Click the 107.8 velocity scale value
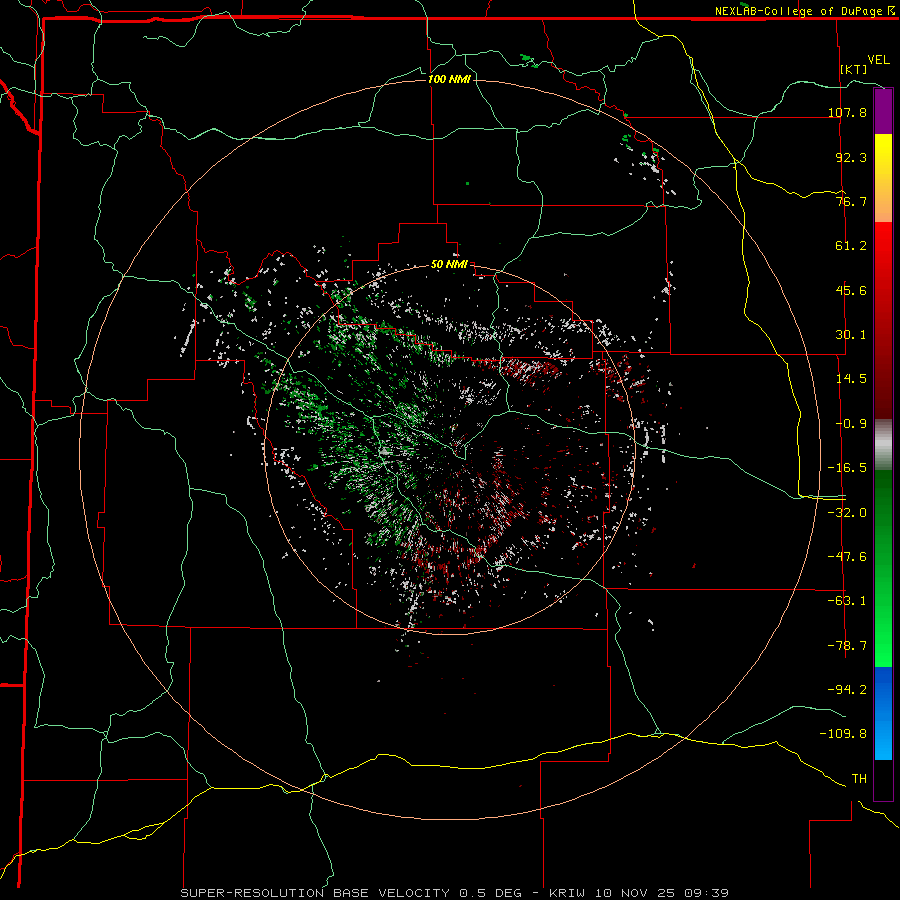Viewport: 900px width, 900px height. [x=847, y=112]
